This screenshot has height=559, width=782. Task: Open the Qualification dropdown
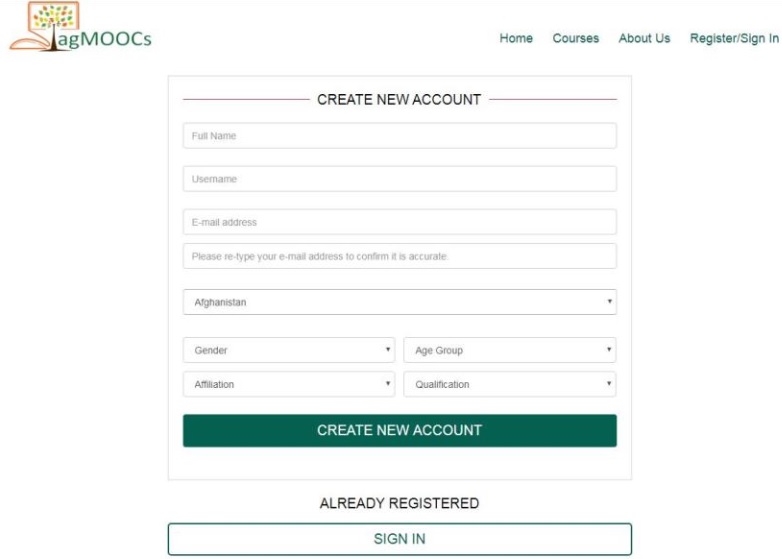tap(509, 384)
